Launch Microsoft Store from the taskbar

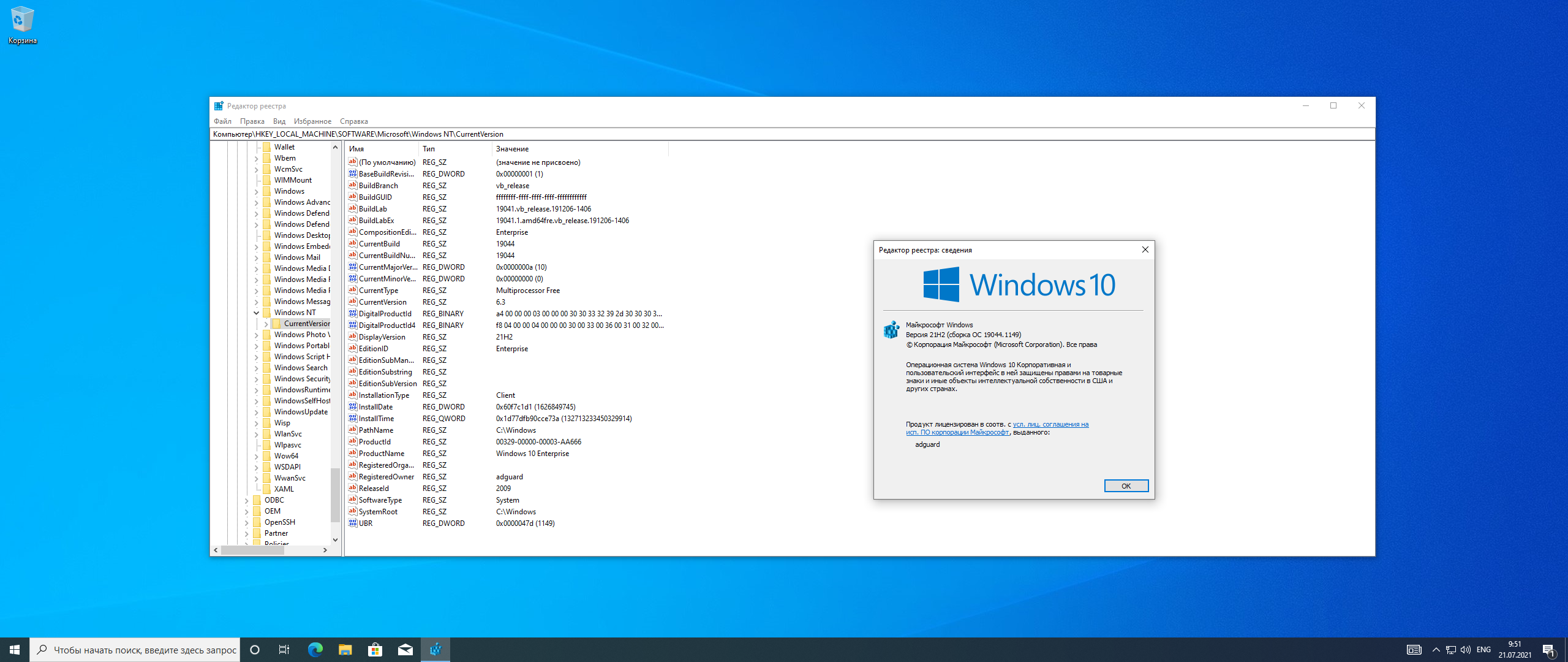point(375,650)
